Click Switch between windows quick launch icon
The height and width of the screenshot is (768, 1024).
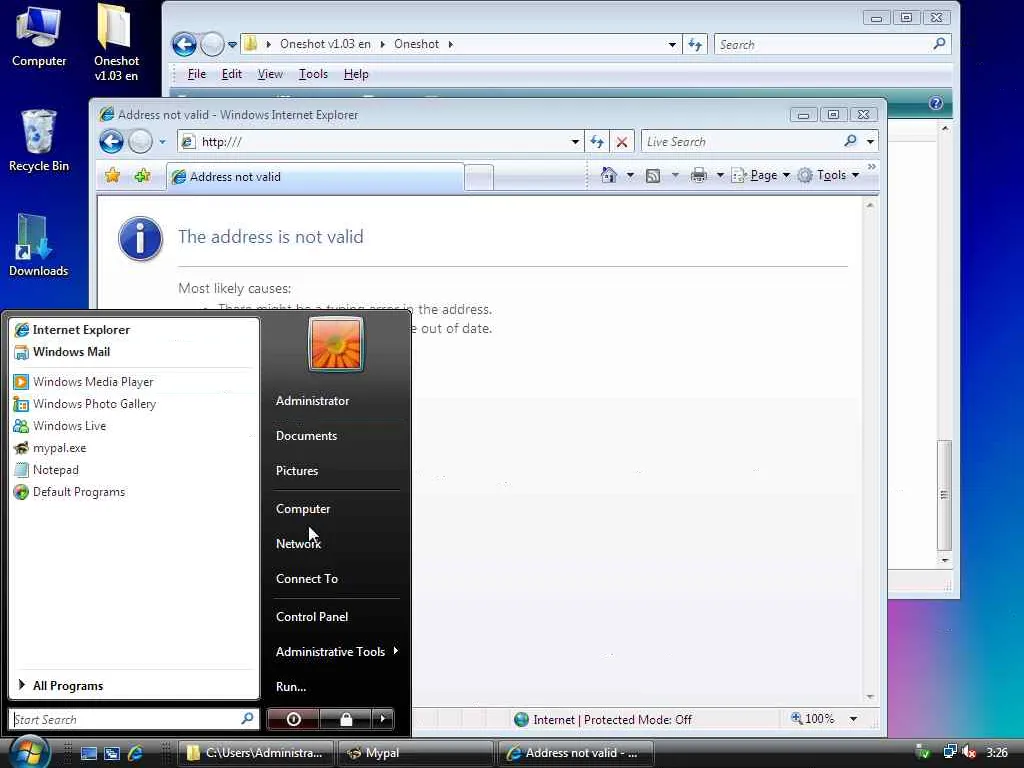[112, 753]
